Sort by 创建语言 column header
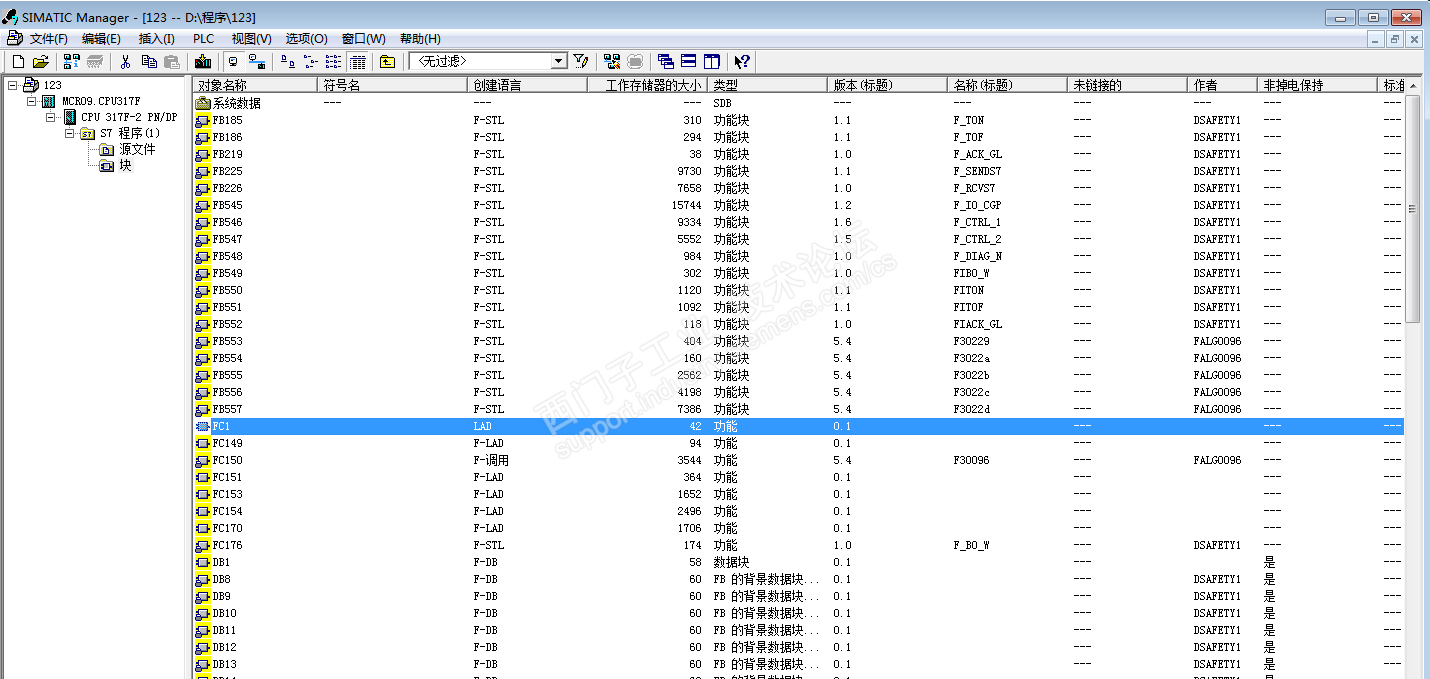The image size is (1430, 679). (x=527, y=85)
